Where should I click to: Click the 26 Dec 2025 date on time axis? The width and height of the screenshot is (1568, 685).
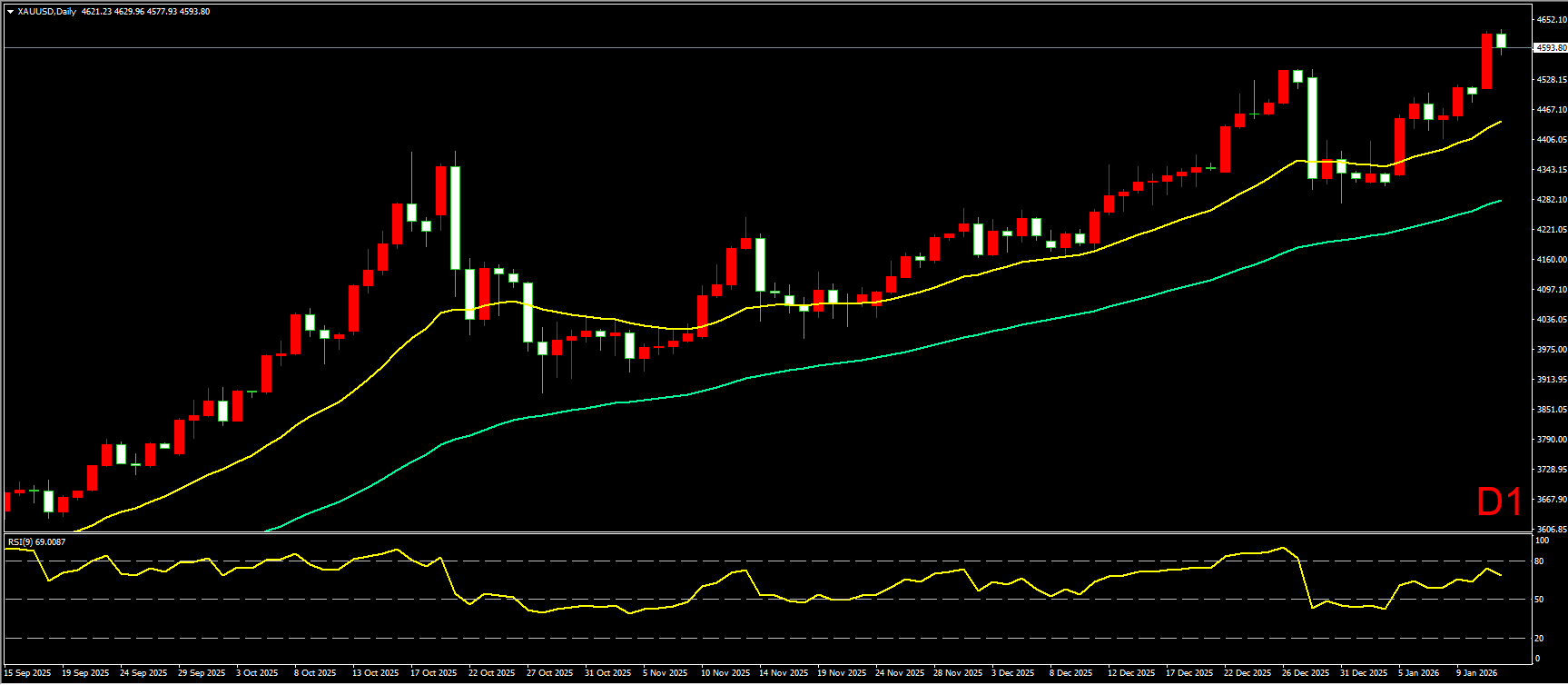(1306, 673)
